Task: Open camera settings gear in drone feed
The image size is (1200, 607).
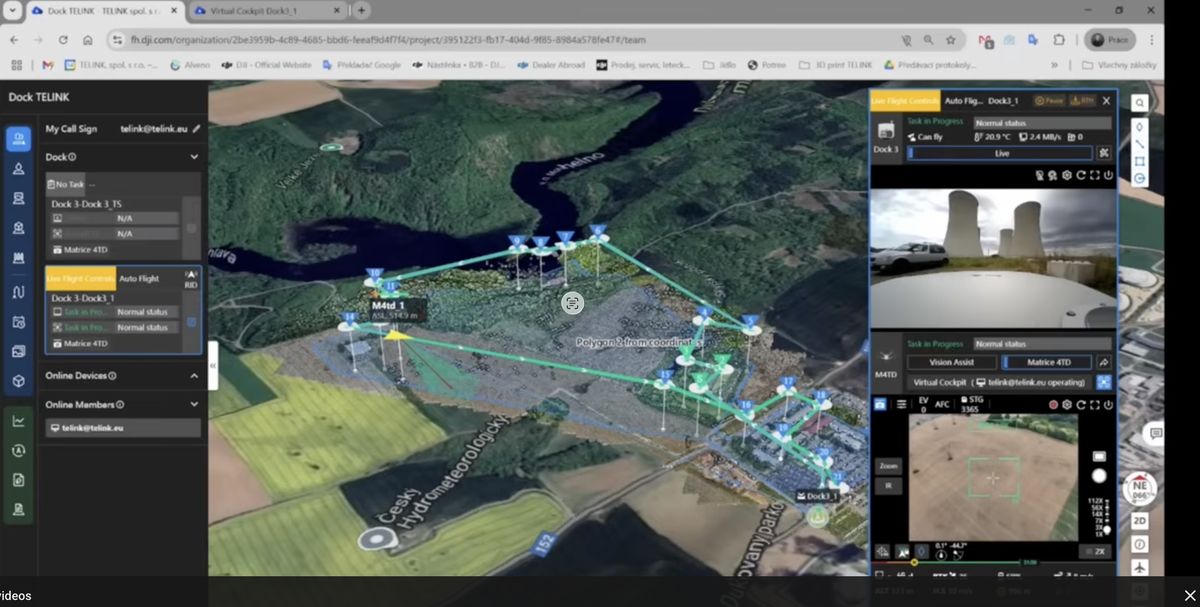Action: pyautogui.click(x=1067, y=405)
